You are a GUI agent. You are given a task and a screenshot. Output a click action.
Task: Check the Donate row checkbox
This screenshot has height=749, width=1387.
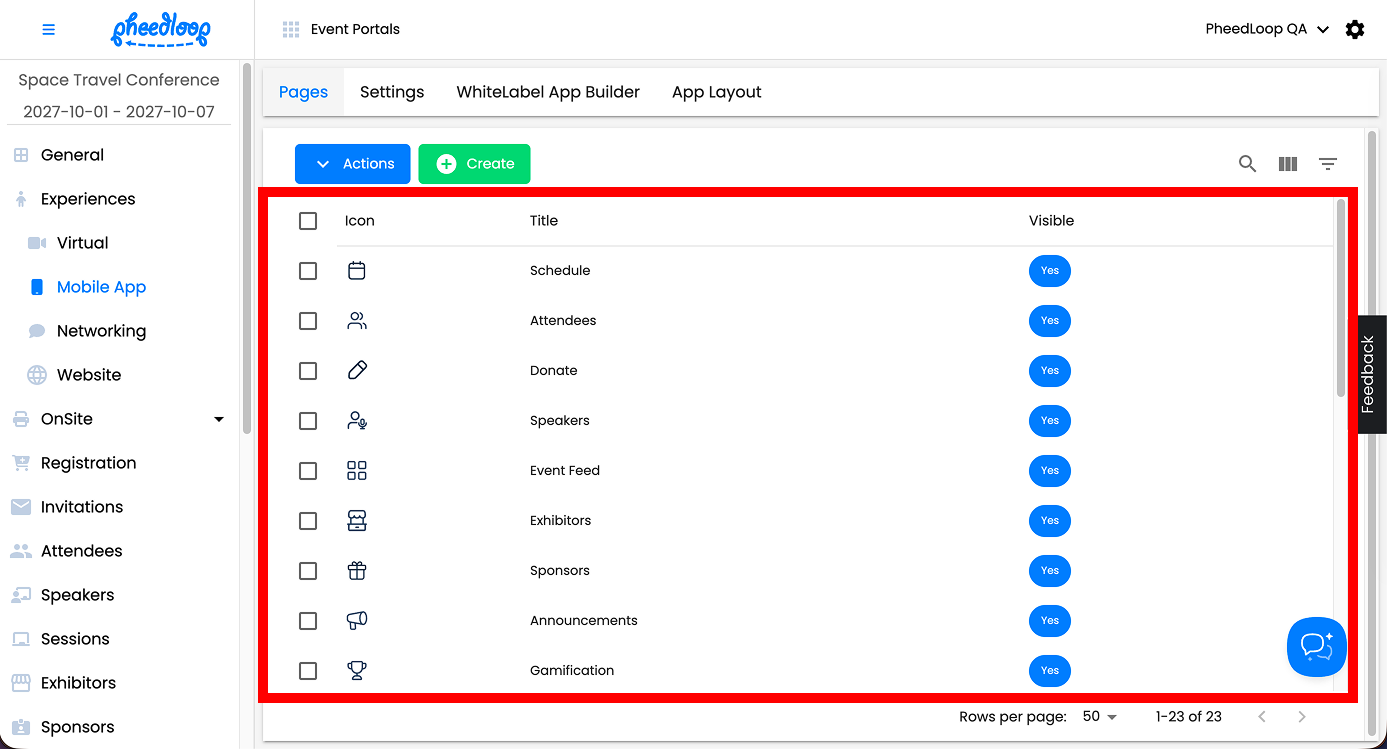308,371
